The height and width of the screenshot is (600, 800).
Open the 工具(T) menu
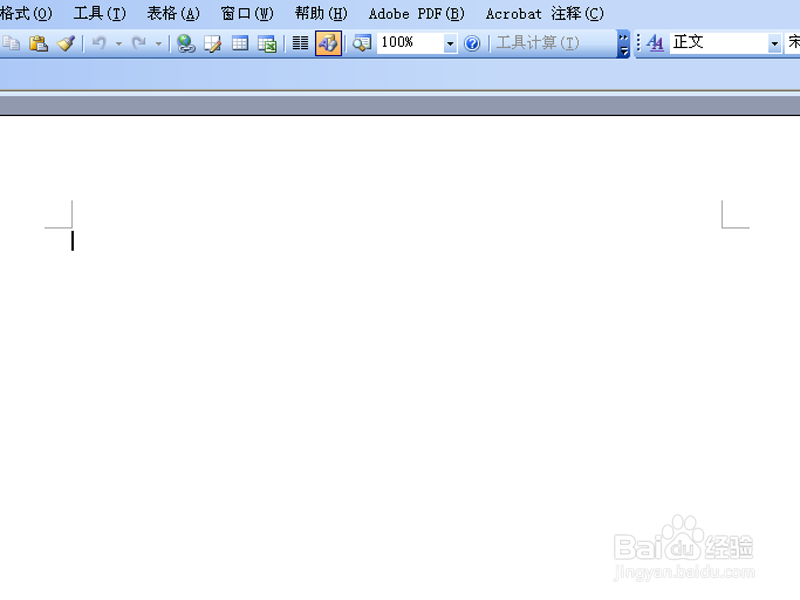99,14
